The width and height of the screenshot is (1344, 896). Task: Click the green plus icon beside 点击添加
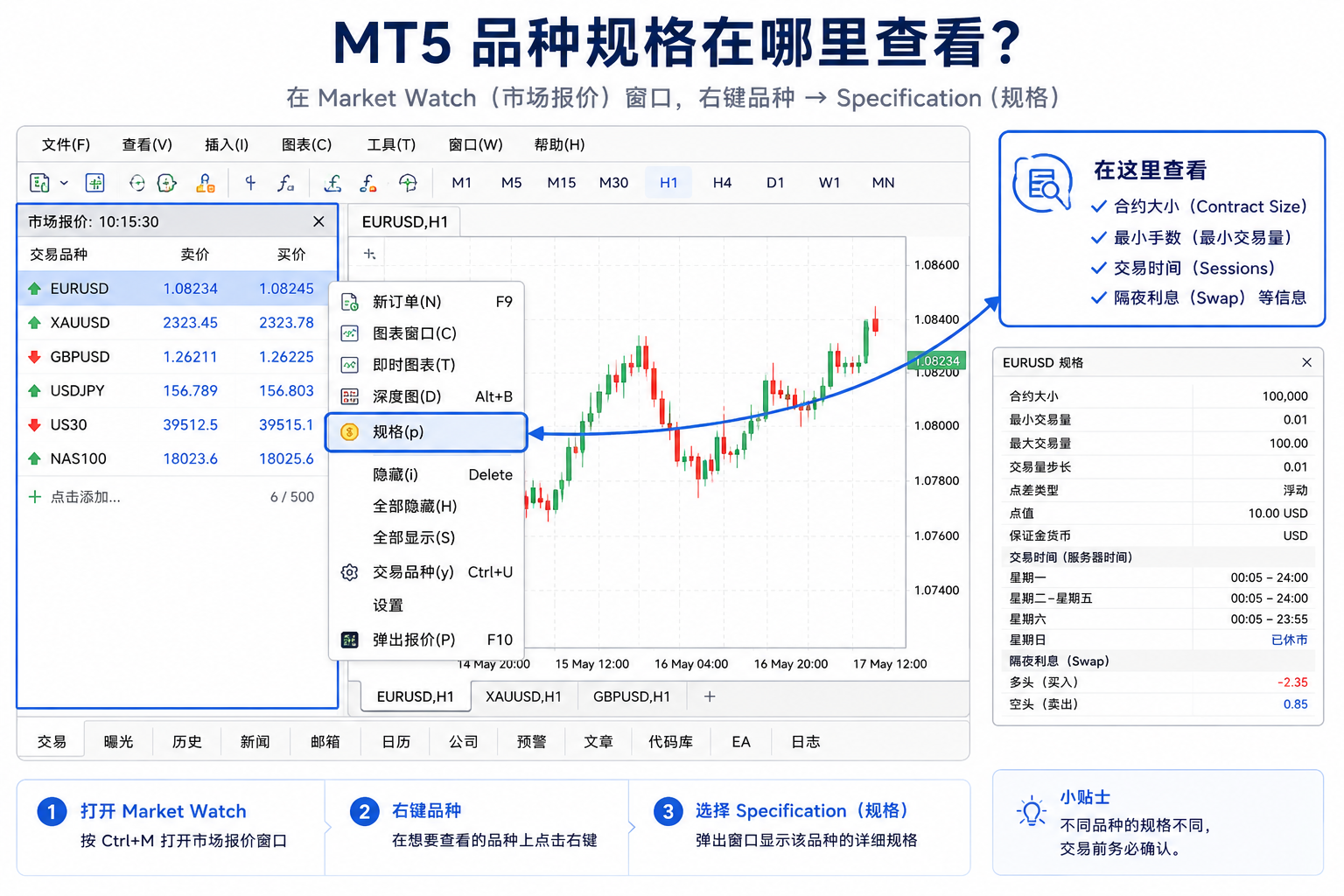(34, 497)
